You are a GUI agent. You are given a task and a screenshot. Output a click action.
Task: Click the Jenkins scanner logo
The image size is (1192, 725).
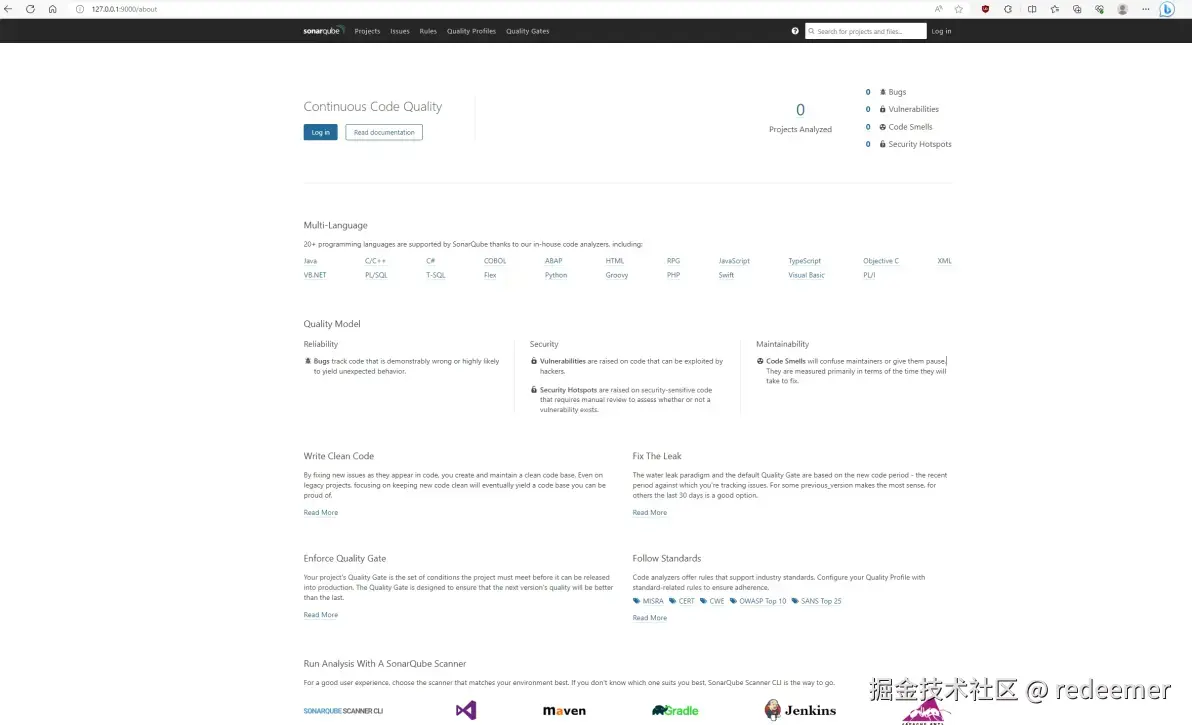pyautogui.click(x=800, y=710)
